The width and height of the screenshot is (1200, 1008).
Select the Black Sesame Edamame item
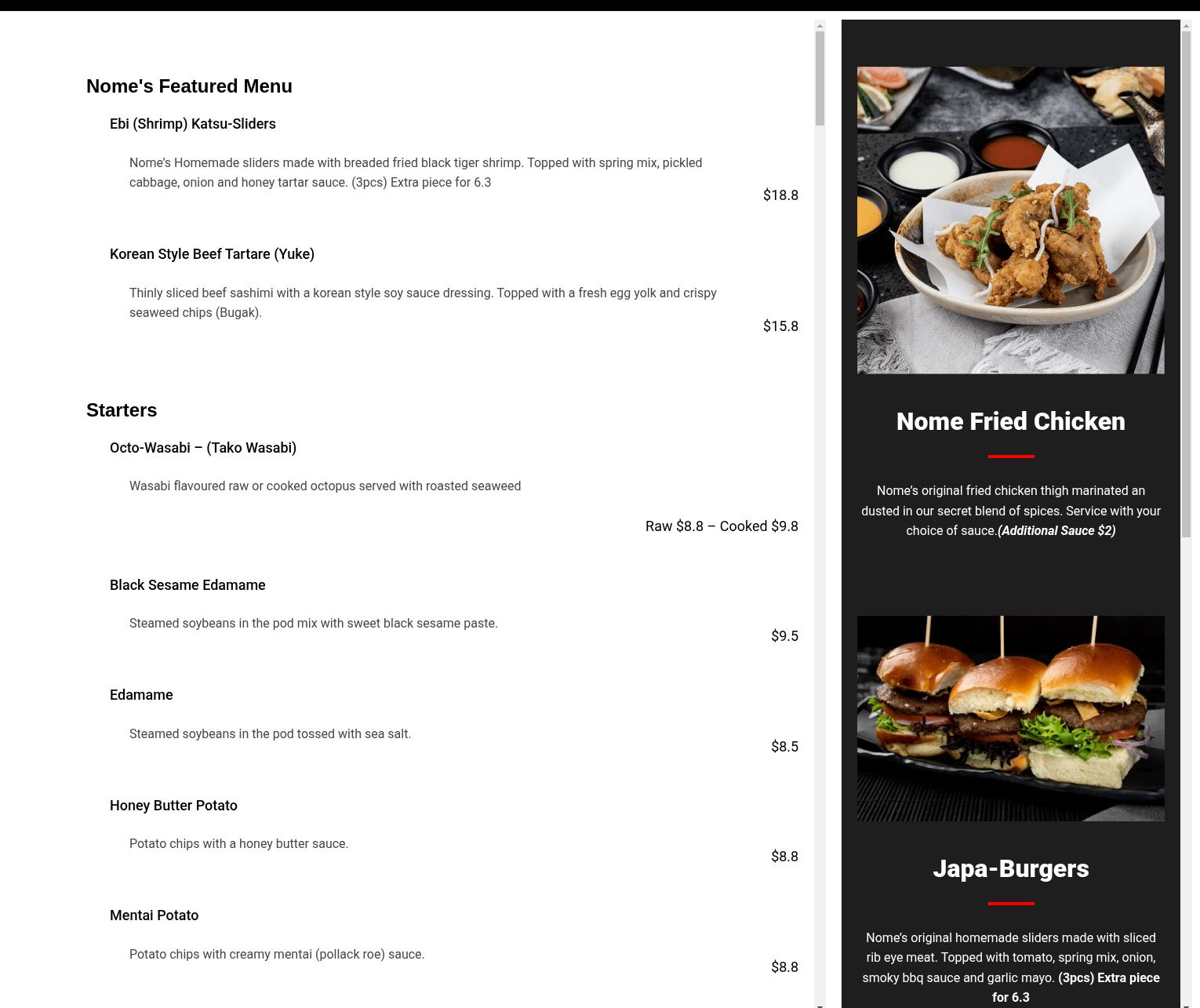187,585
